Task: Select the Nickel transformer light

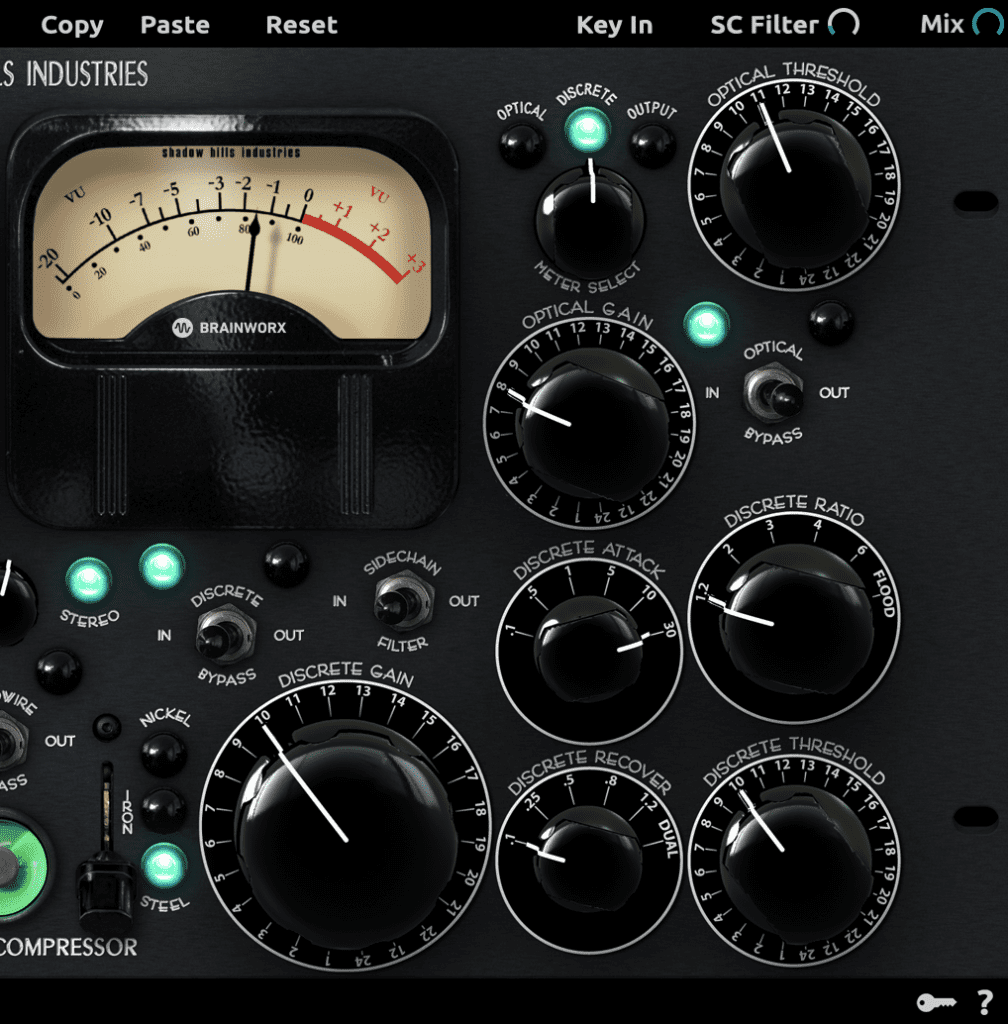Action: click(163, 754)
